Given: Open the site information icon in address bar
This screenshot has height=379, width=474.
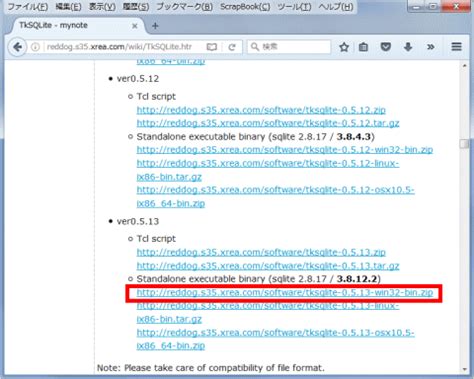Looking at the screenshot, I should click(35, 47).
